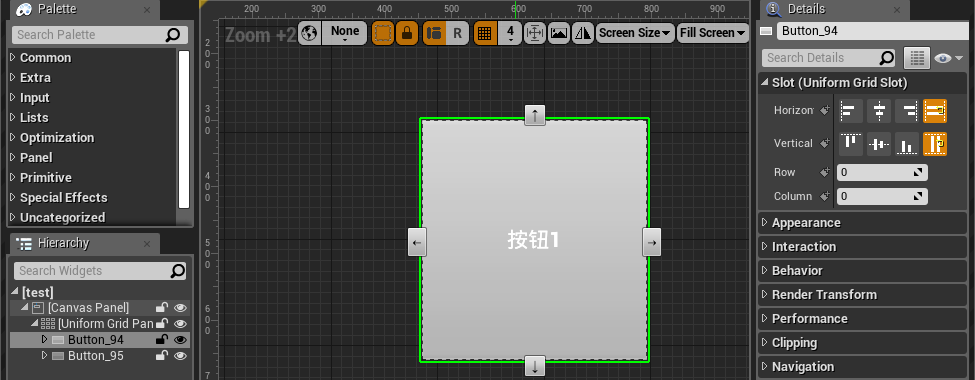Set horizontal alignment to left
975x380 pixels.
[851, 111]
